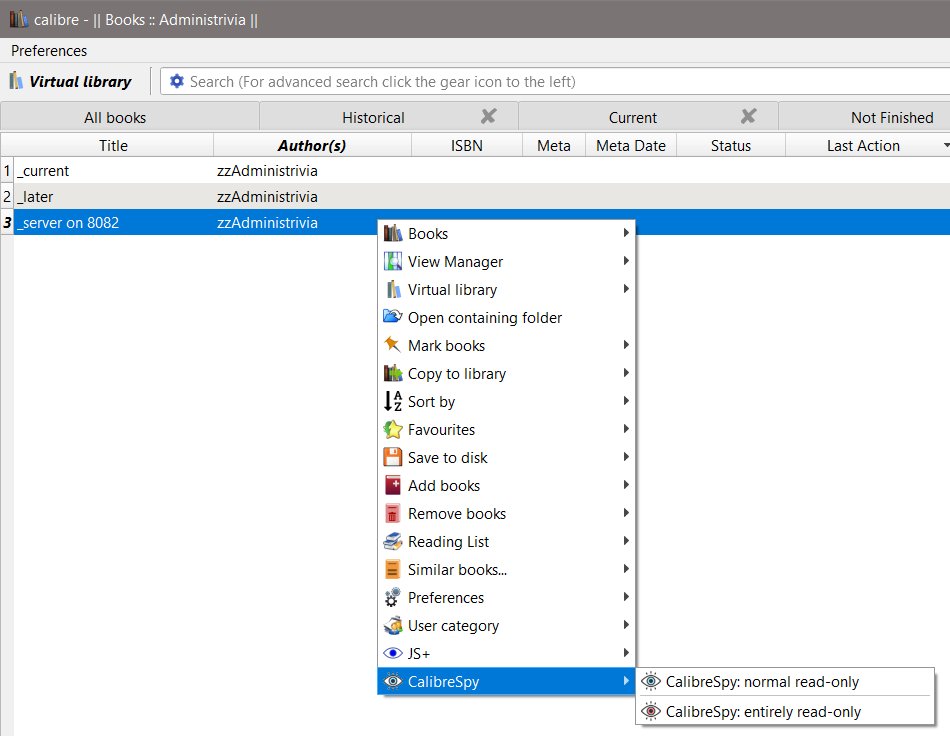Viewport: 950px width, 736px height.
Task: Click the Reading List stacked books icon
Action: coord(393,541)
